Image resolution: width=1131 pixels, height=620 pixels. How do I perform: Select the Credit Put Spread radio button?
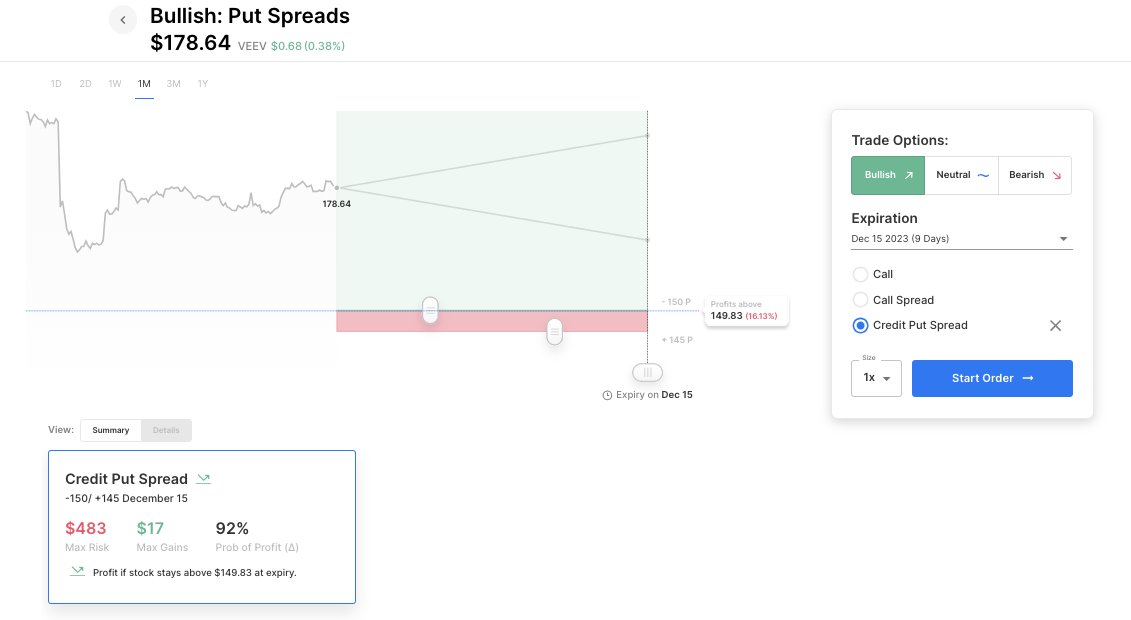(x=860, y=326)
